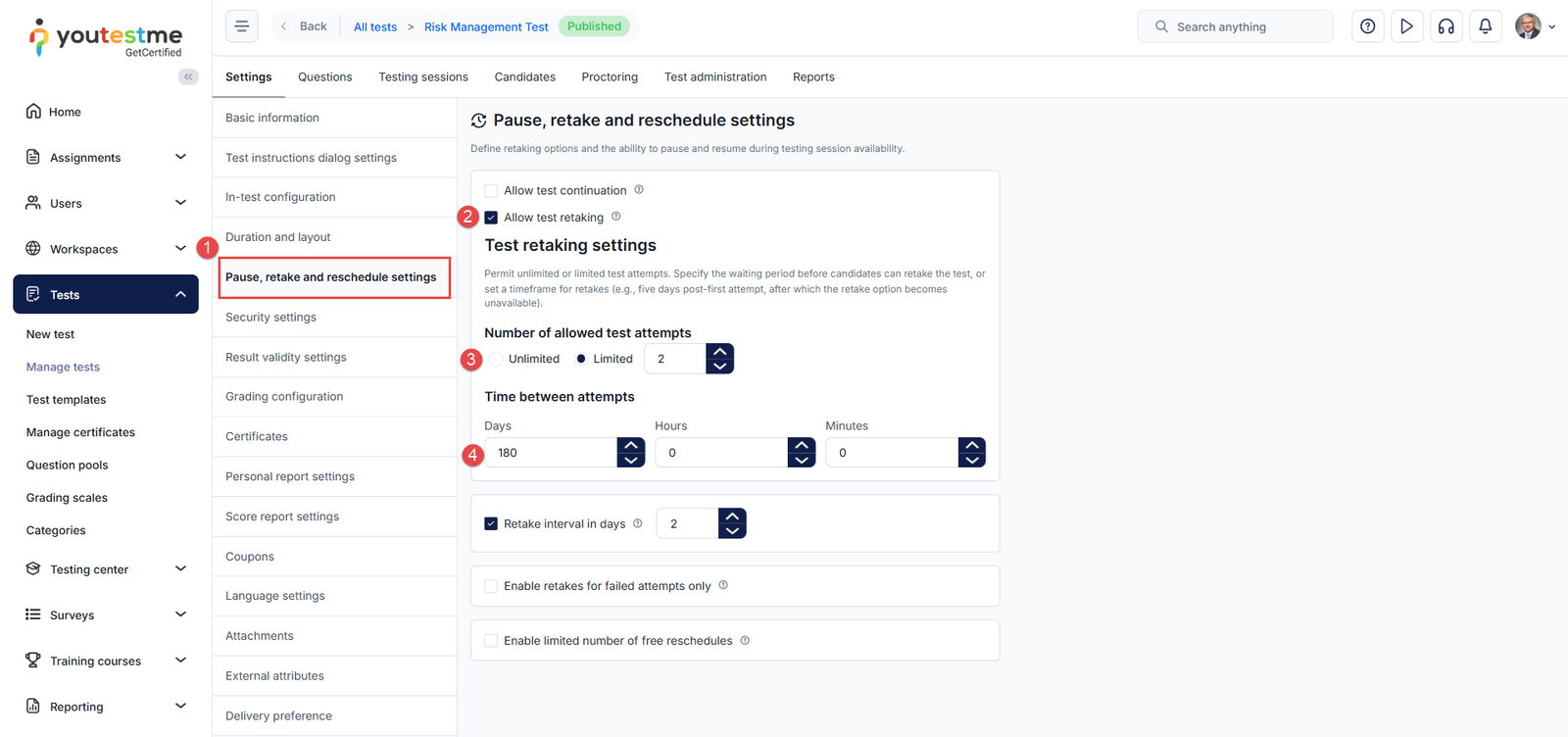Image resolution: width=1568 pixels, height=737 pixels.
Task: Collapse sidebar with double-chevron icon
Action: click(188, 76)
